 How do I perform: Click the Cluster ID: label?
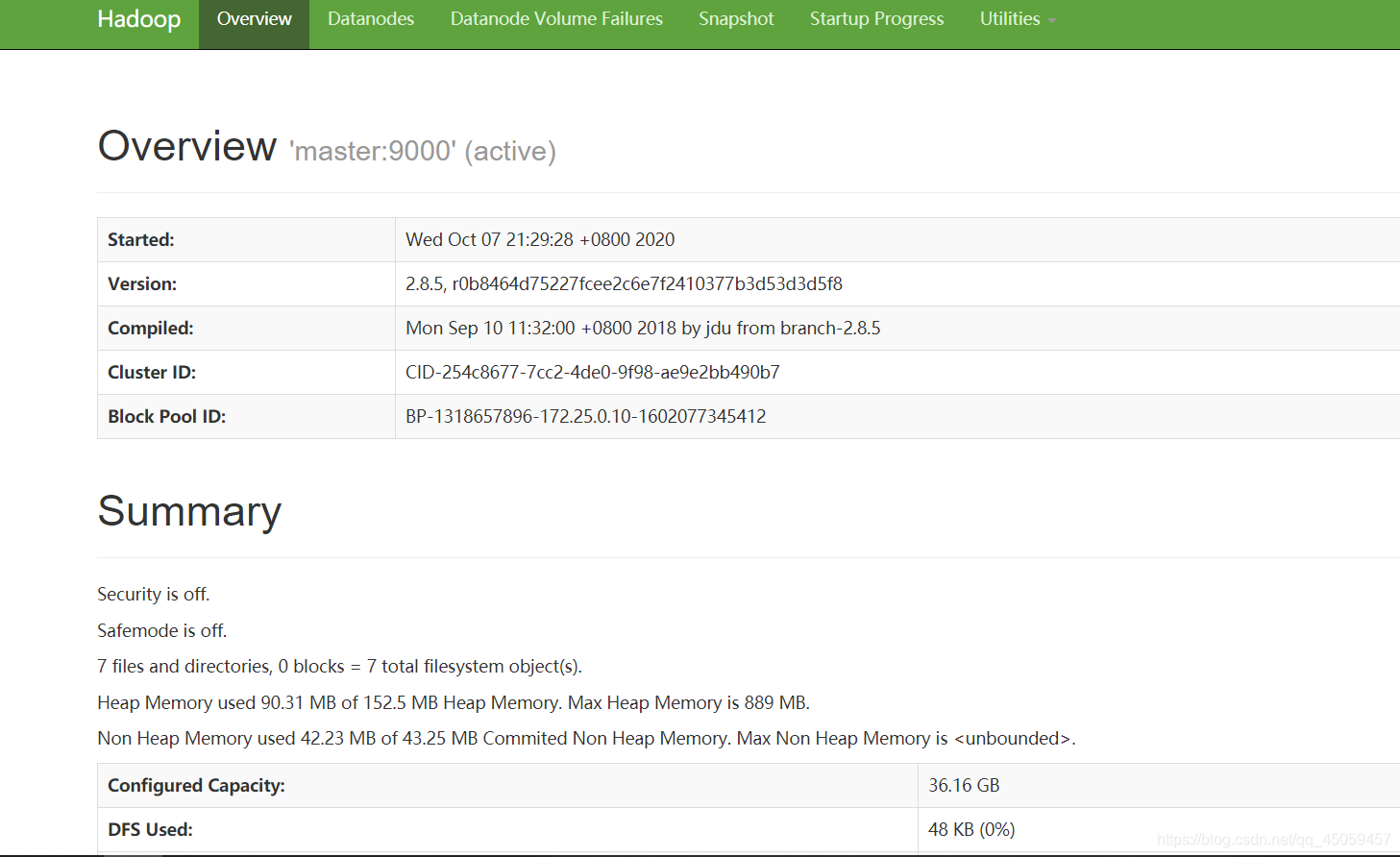click(152, 373)
